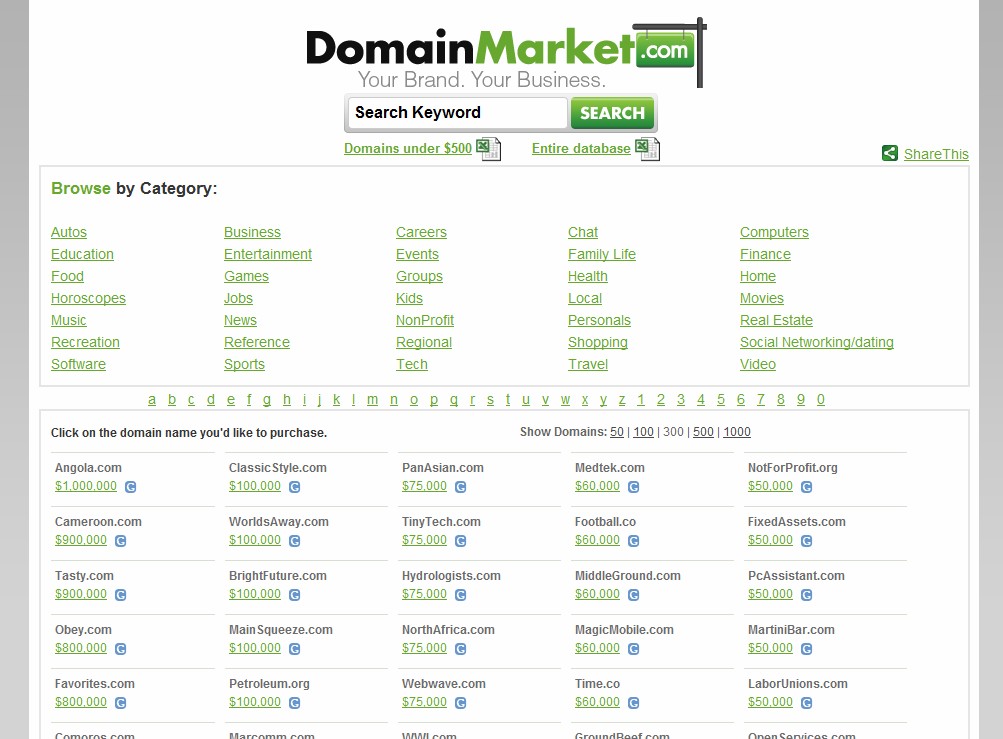The image size is (1003, 739).
Task: Click the blue icon beside Medtek.com's price
Action: coord(633,487)
